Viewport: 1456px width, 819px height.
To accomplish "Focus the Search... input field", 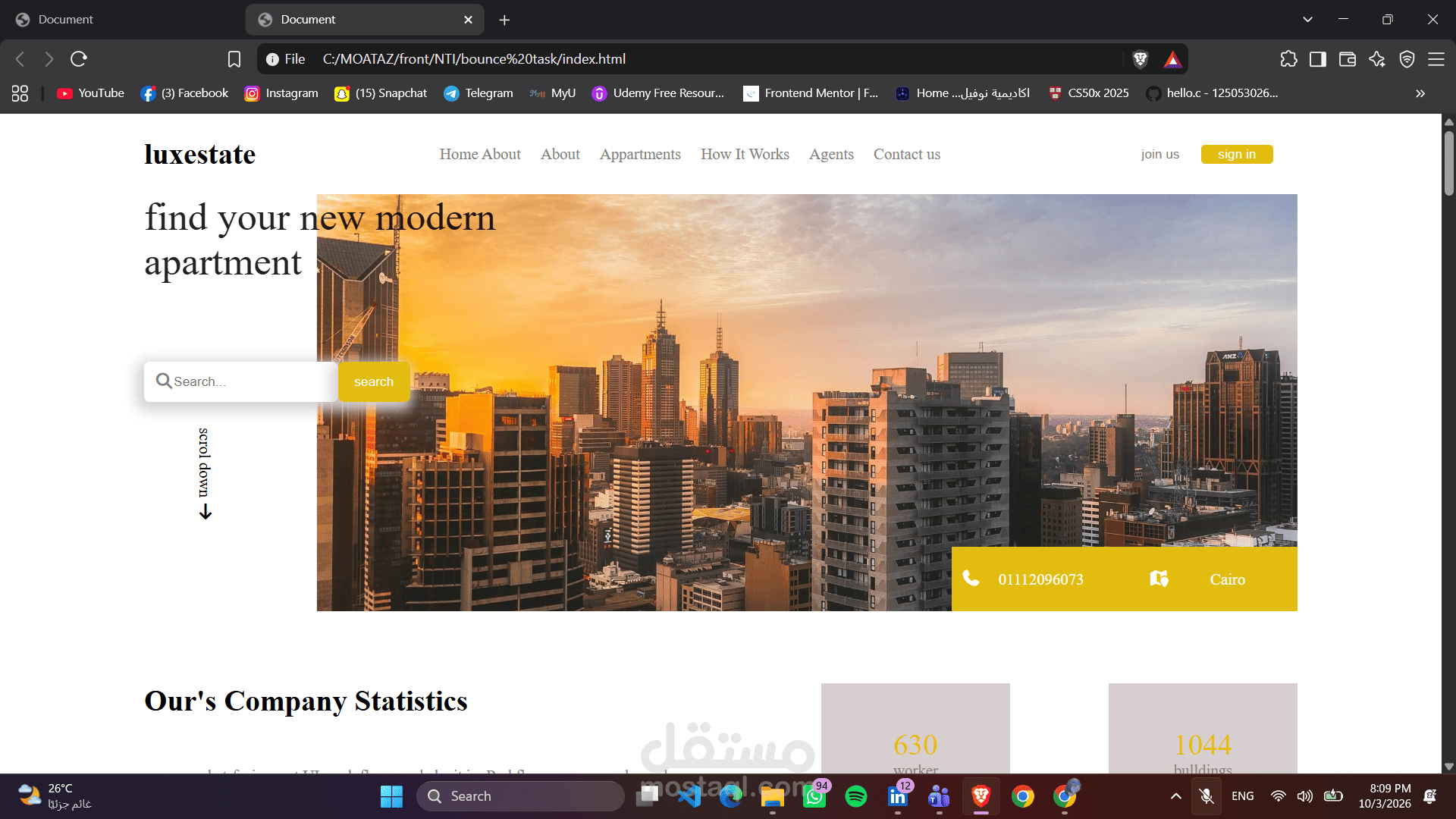I will coord(241,381).
